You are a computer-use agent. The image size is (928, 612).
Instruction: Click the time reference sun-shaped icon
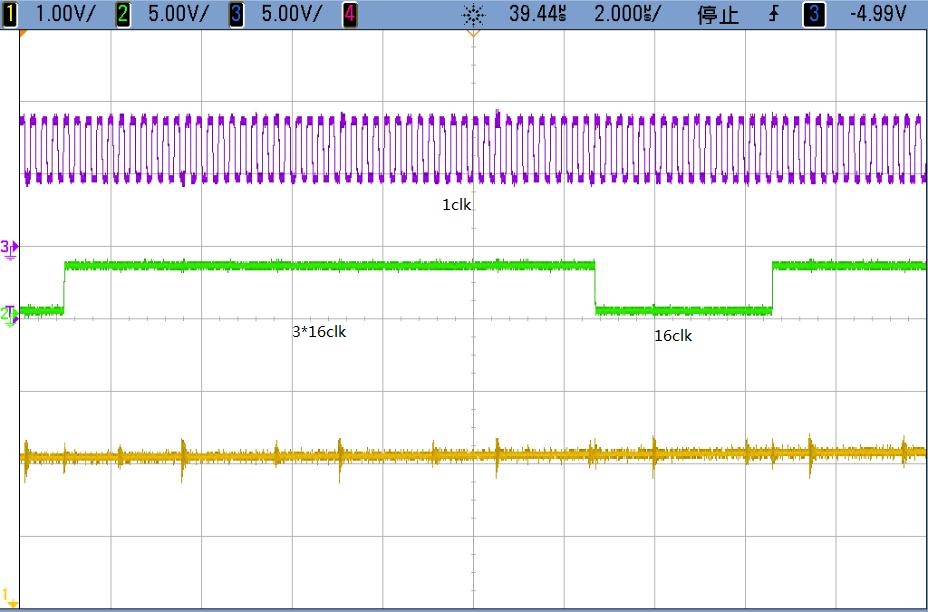point(473,15)
